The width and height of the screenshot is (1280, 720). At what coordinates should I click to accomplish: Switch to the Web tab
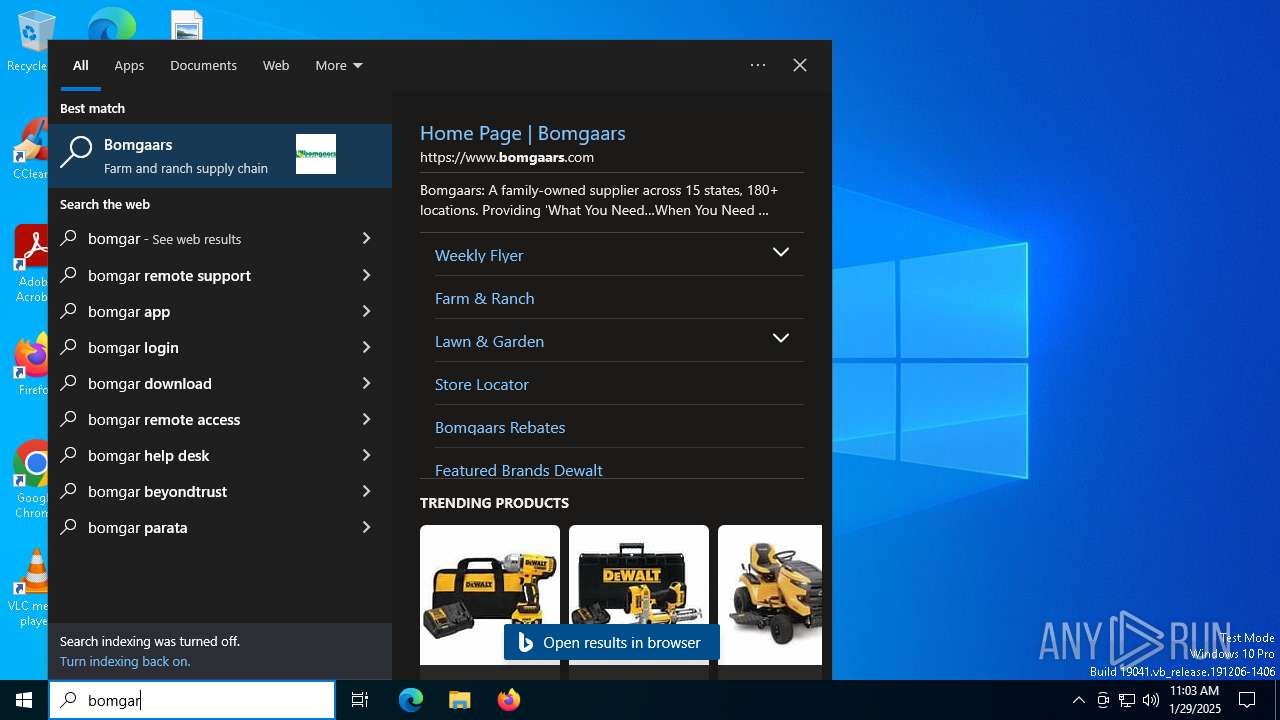pyautogui.click(x=276, y=65)
